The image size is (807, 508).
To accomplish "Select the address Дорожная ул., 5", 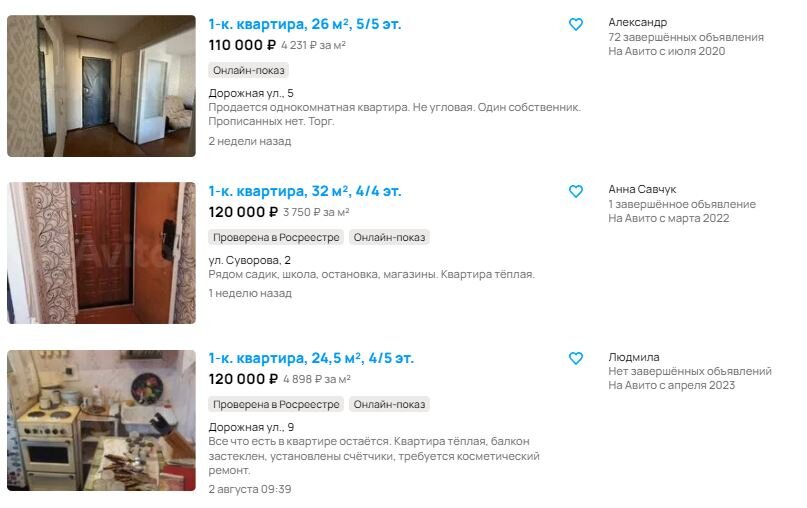I will [x=251, y=93].
